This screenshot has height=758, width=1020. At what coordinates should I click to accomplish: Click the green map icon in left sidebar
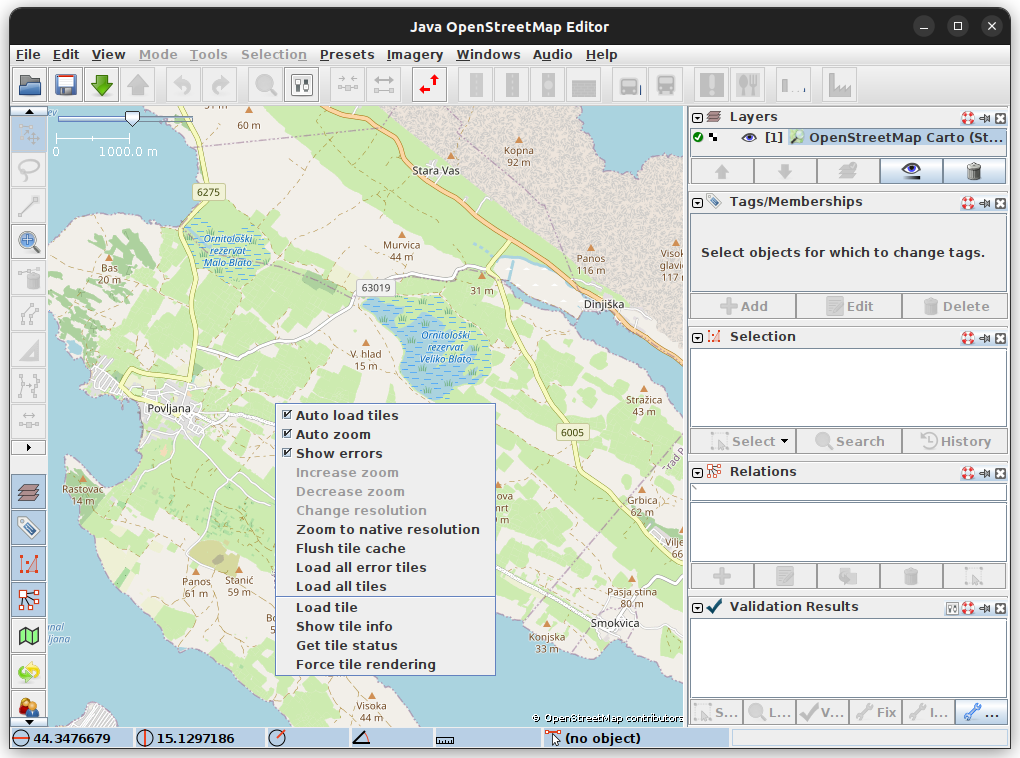pyautogui.click(x=29, y=635)
